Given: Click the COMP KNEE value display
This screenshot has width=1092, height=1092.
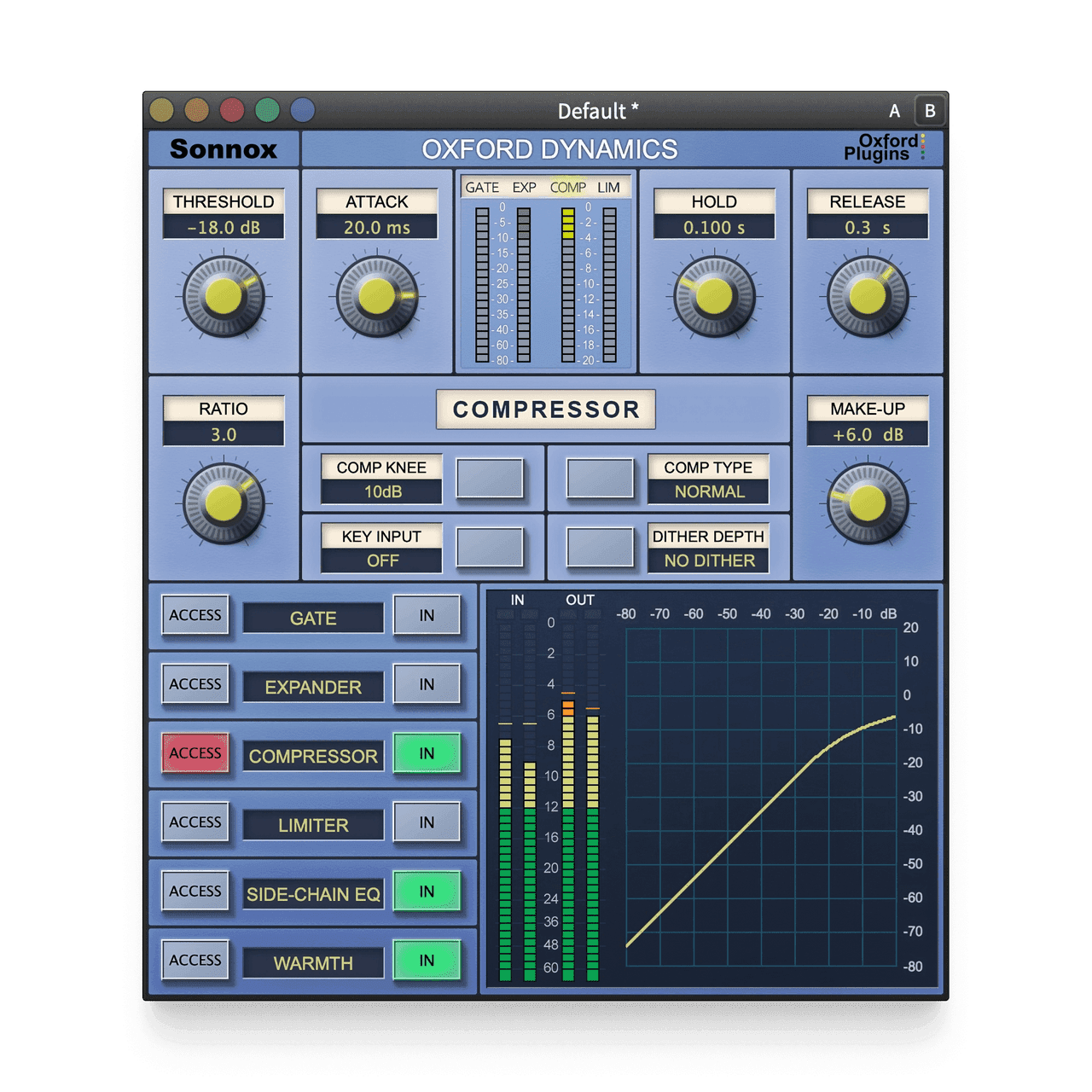Looking at the screenshot, I should [382, 490].
